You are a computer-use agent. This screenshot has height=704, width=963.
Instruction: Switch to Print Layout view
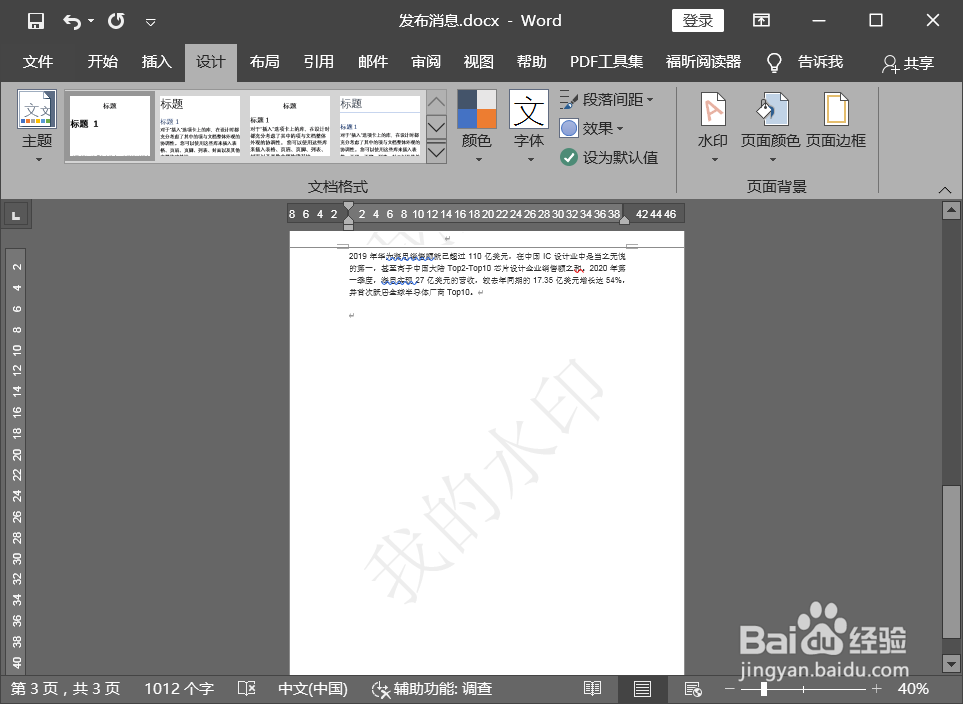point(642,689)
